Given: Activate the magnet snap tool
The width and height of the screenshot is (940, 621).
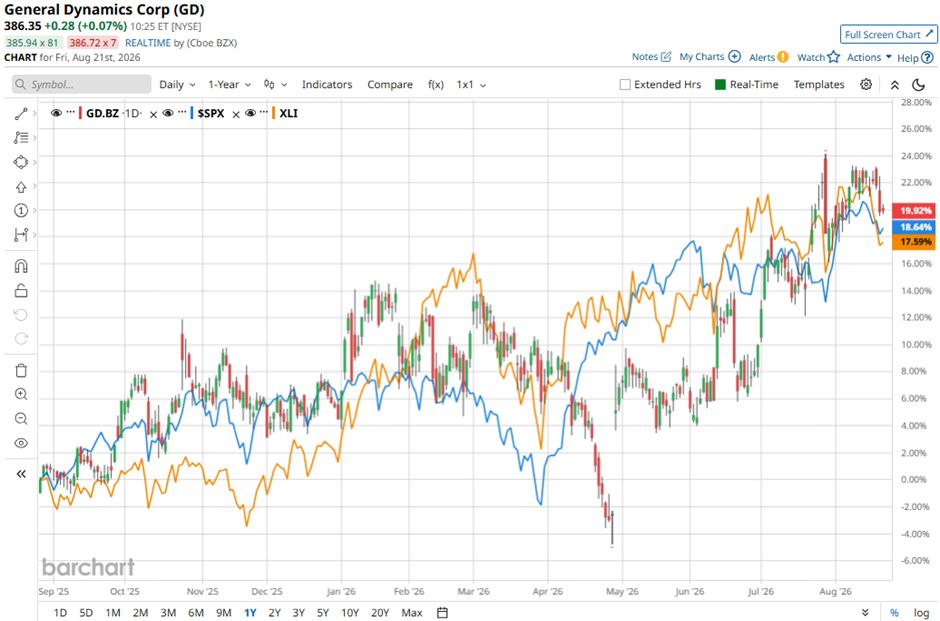Looking at the screenshot, I should point(21,266).
